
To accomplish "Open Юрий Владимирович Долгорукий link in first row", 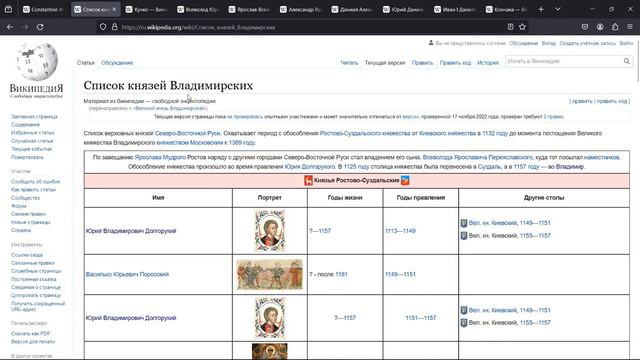I will 131,231.
